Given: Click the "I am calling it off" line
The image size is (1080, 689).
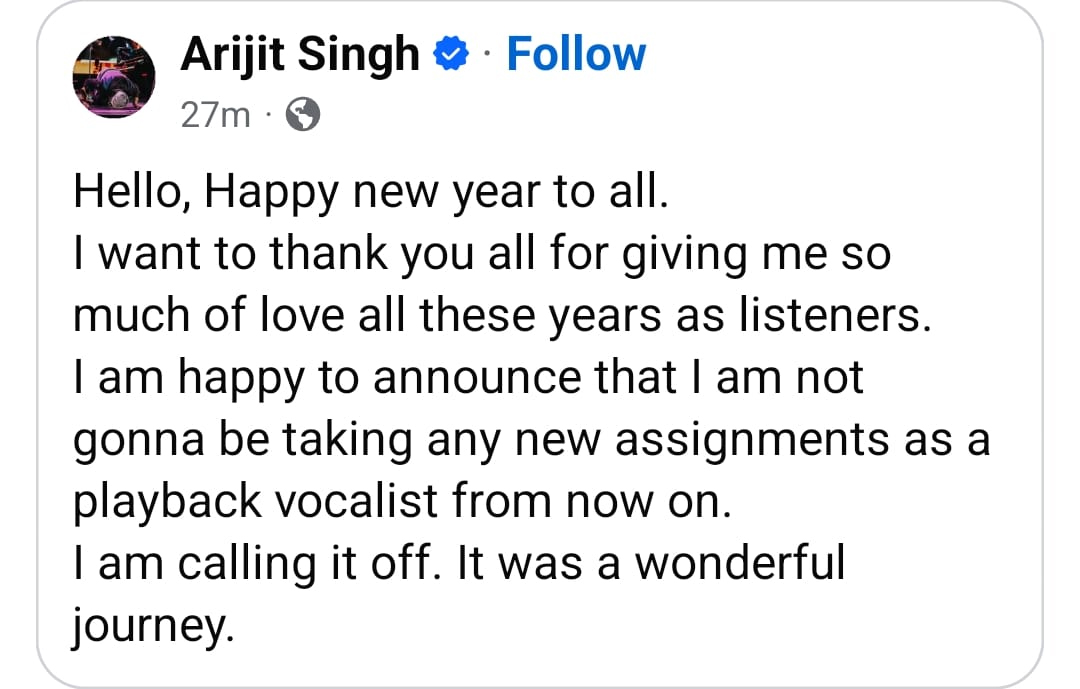Looking at the screenshot, I should tap(459, 564).
